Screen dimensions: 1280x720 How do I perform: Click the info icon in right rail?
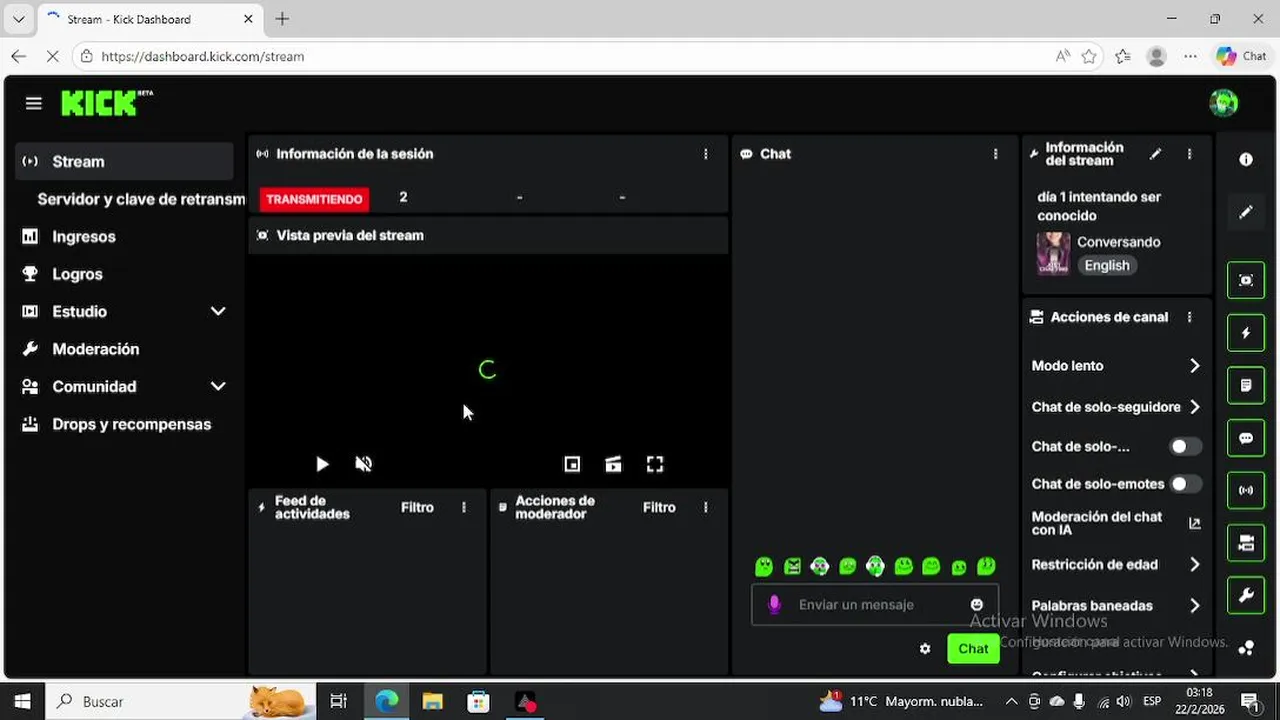tap(1246, 159)
